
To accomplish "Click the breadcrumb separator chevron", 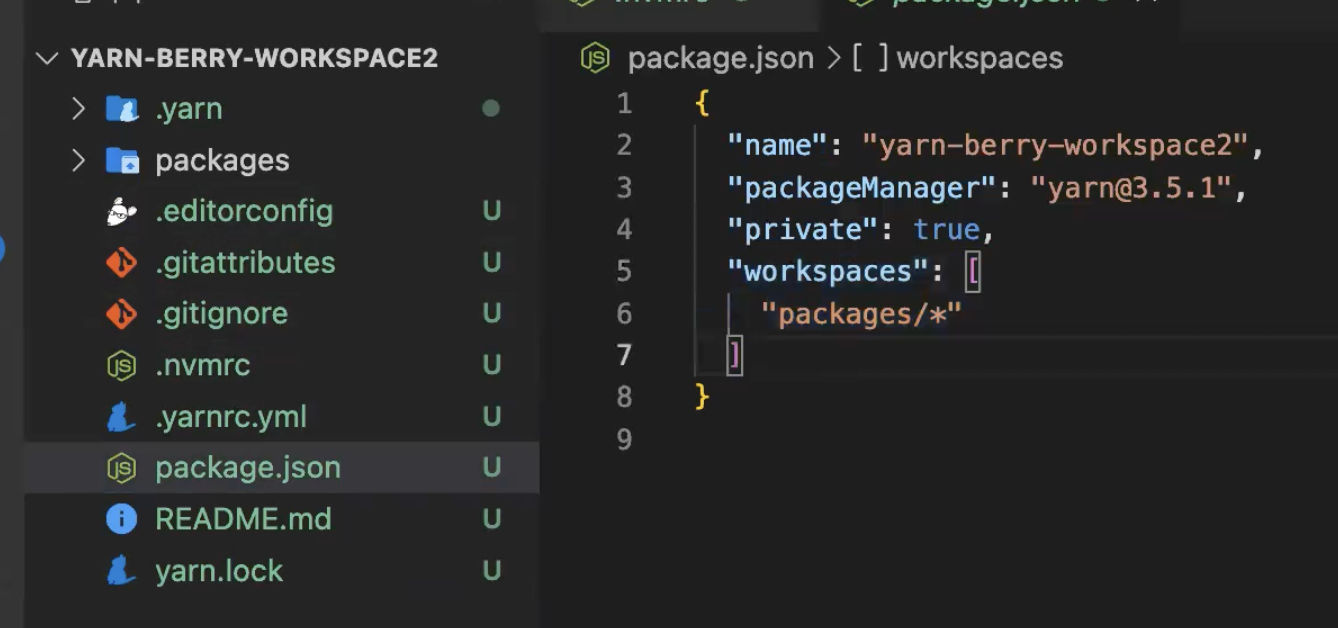I will [833, 59].
